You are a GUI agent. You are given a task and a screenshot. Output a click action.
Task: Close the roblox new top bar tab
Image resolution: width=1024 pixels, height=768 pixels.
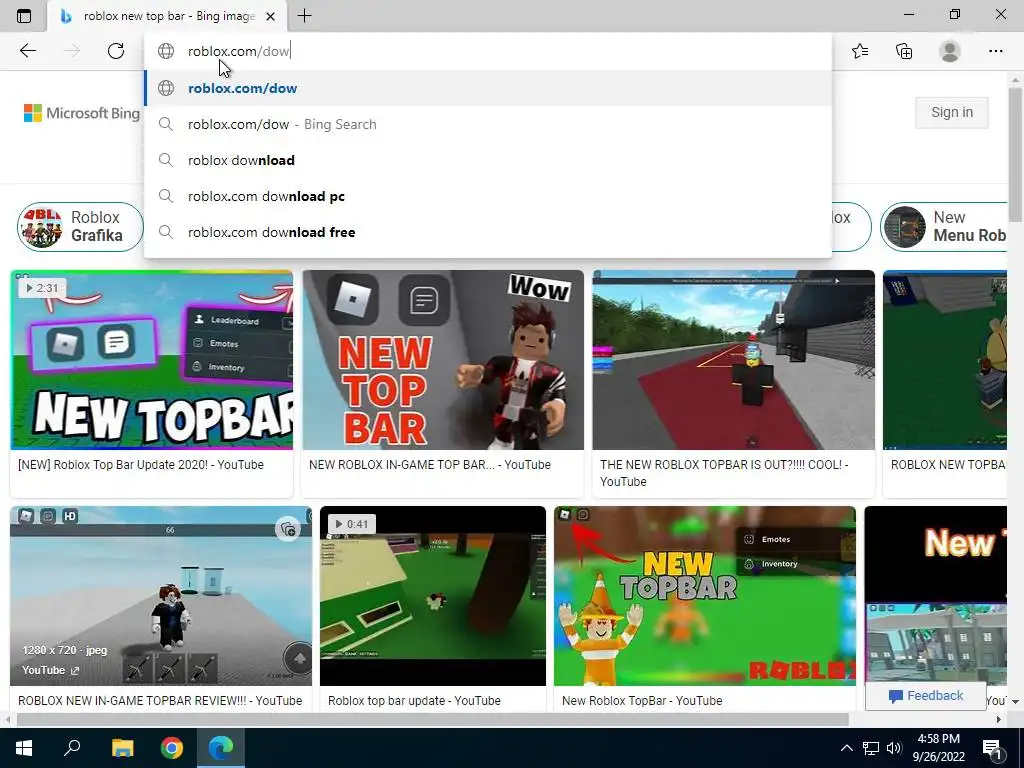click(270, 16)
